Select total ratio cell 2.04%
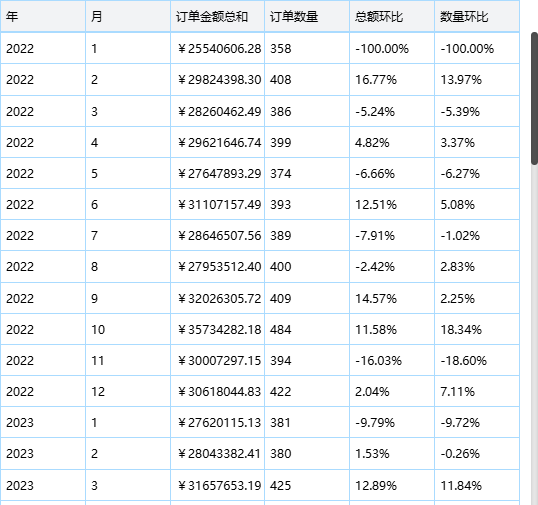 click(392, 391)
